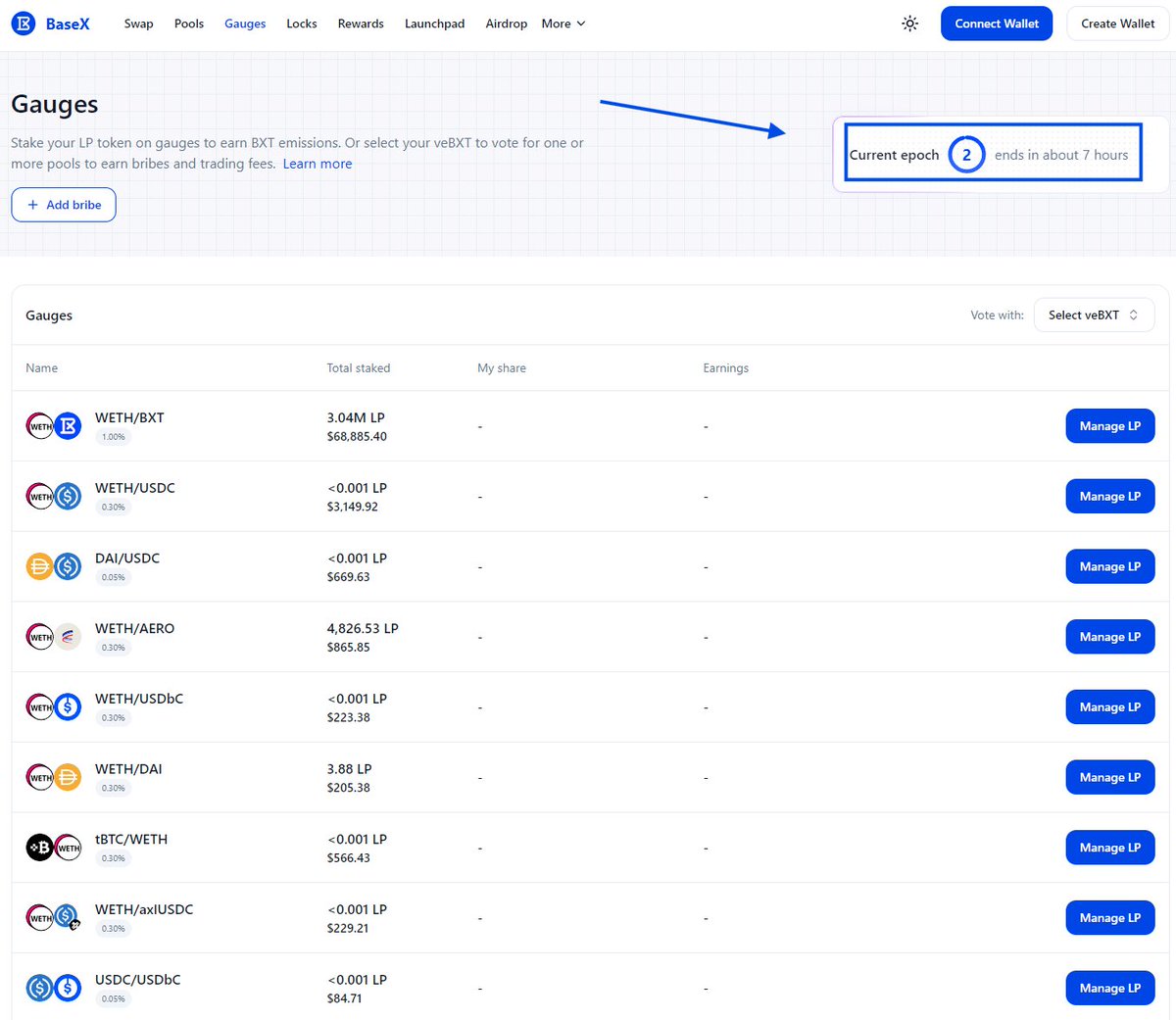Click the BaseX brand name text
The height and width of the screenshot is (1020, 1176).
[68, 24]
